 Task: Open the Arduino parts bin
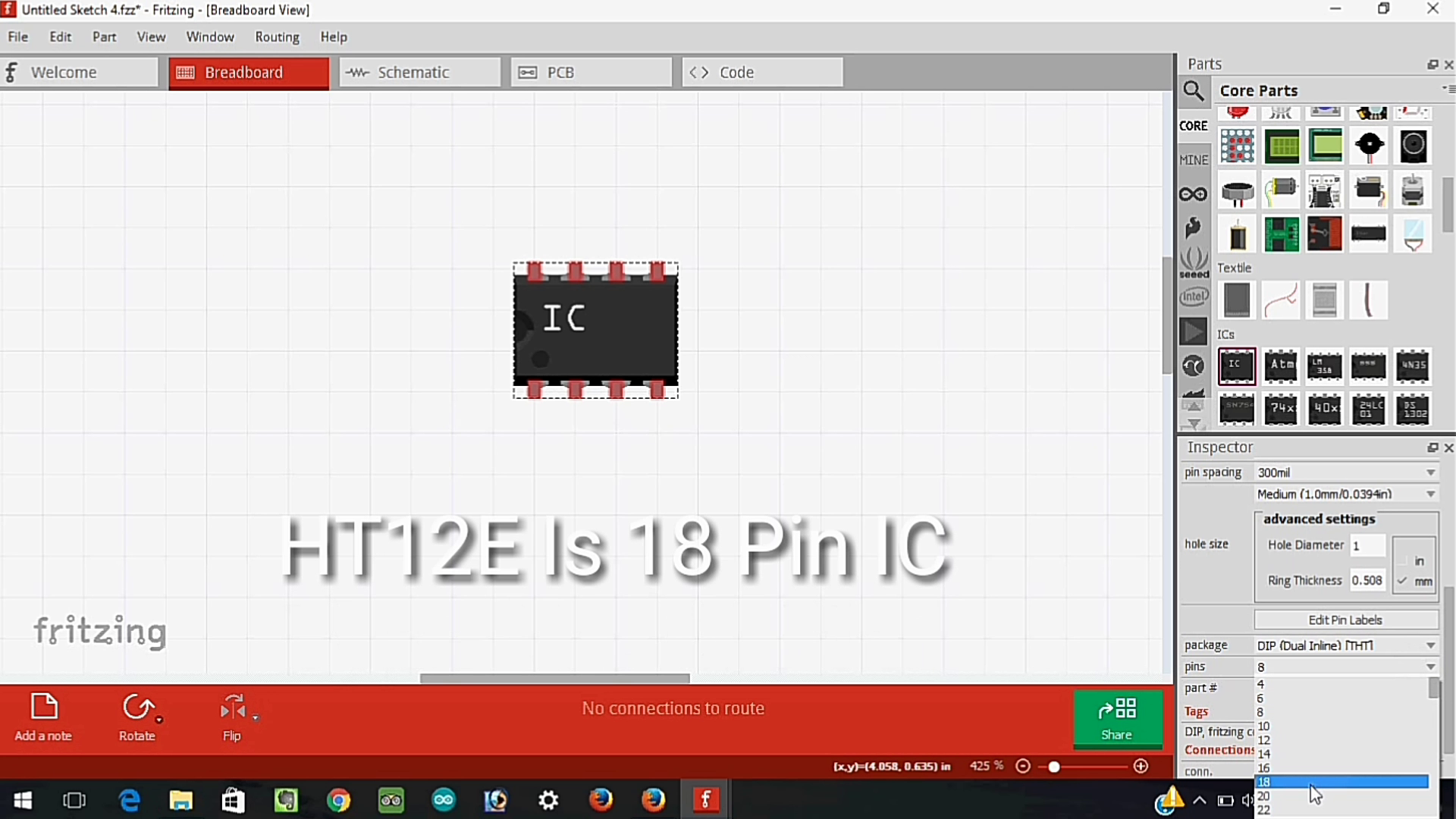tap(1194, 194)
